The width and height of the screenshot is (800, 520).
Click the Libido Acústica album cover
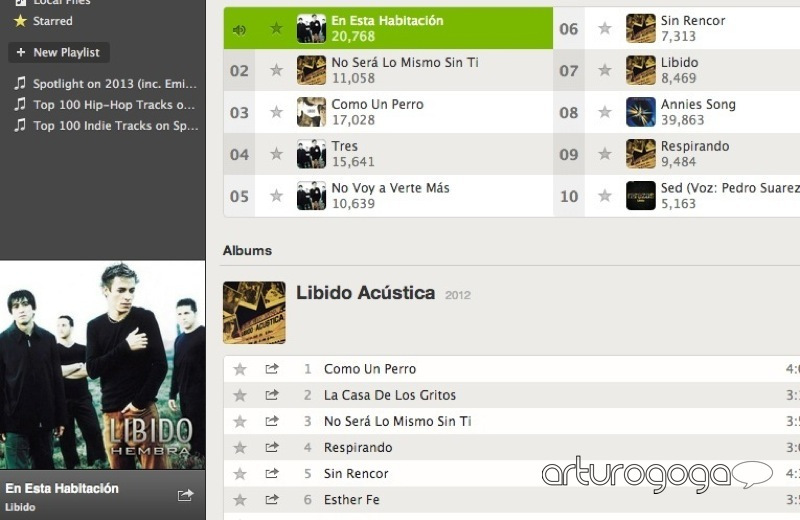pyautogui.click(x=254, y=312)
